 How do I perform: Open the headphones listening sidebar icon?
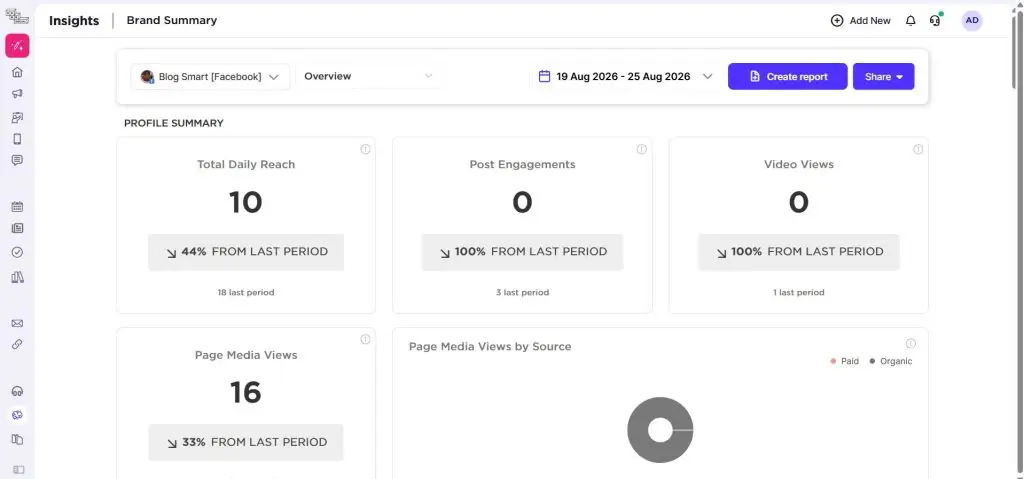coord(18,391)
